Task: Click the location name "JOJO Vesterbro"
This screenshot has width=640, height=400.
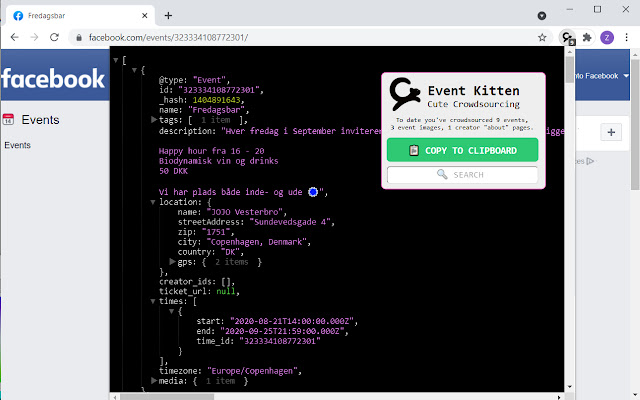Action: [247, 212]
